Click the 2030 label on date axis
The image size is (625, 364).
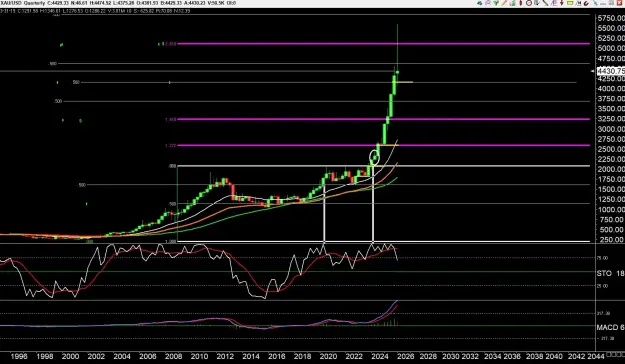click(451, 356)
